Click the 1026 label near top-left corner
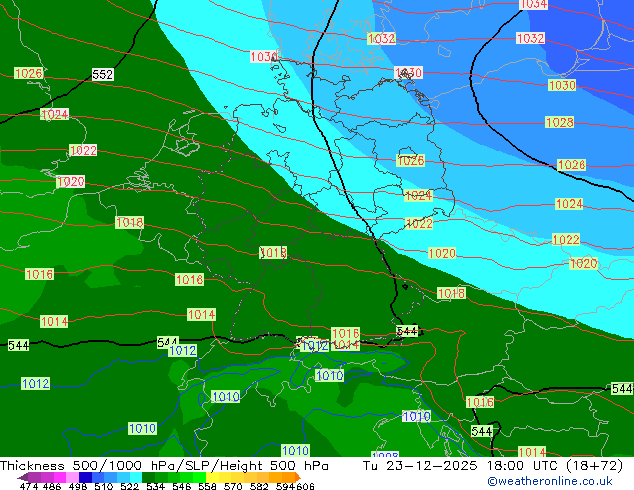This screenshot has width=634, height=490. tap(28, 73)
